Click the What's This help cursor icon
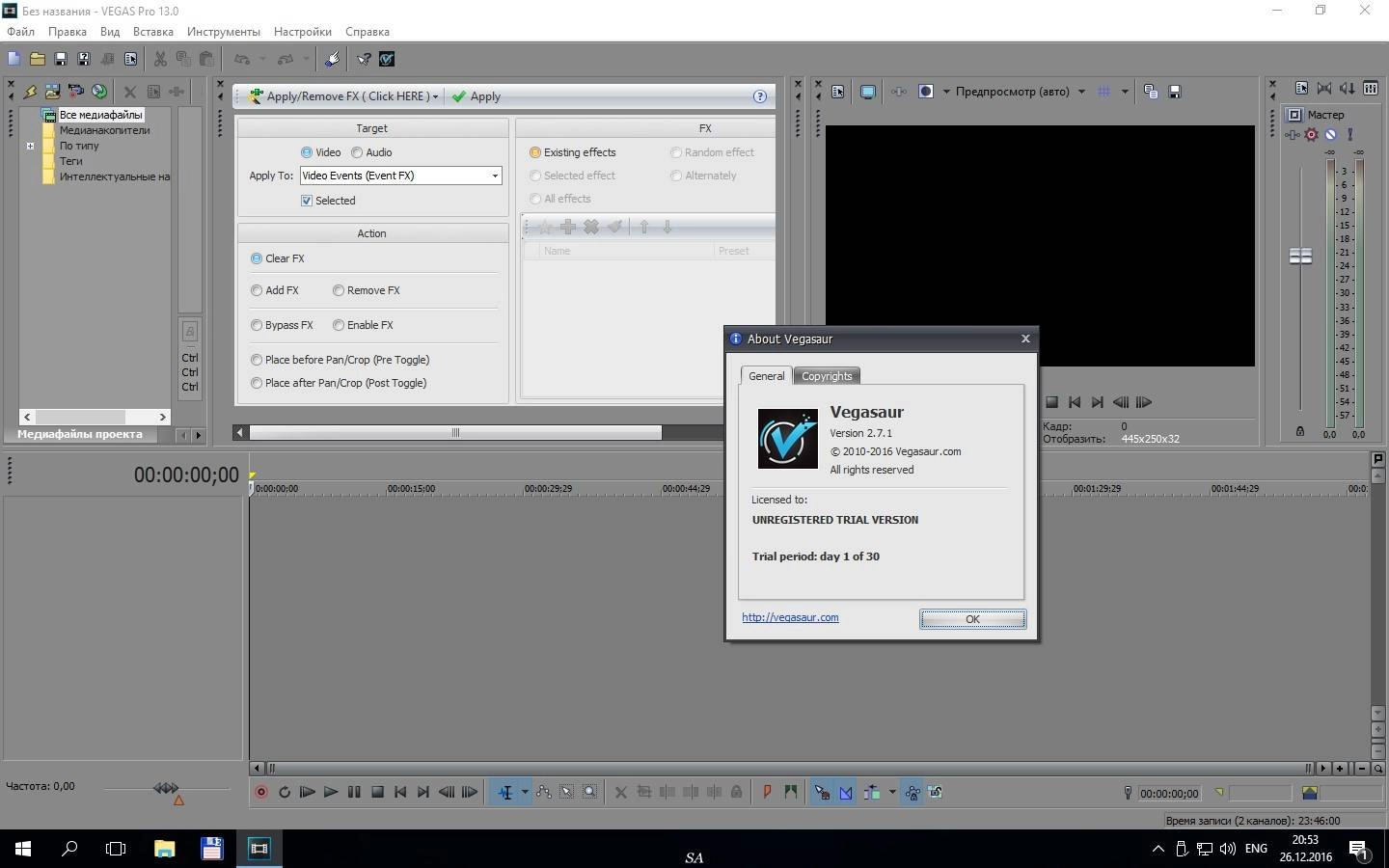The width and height of the screenshot is (1389, 868). click(x=364, y=59)
